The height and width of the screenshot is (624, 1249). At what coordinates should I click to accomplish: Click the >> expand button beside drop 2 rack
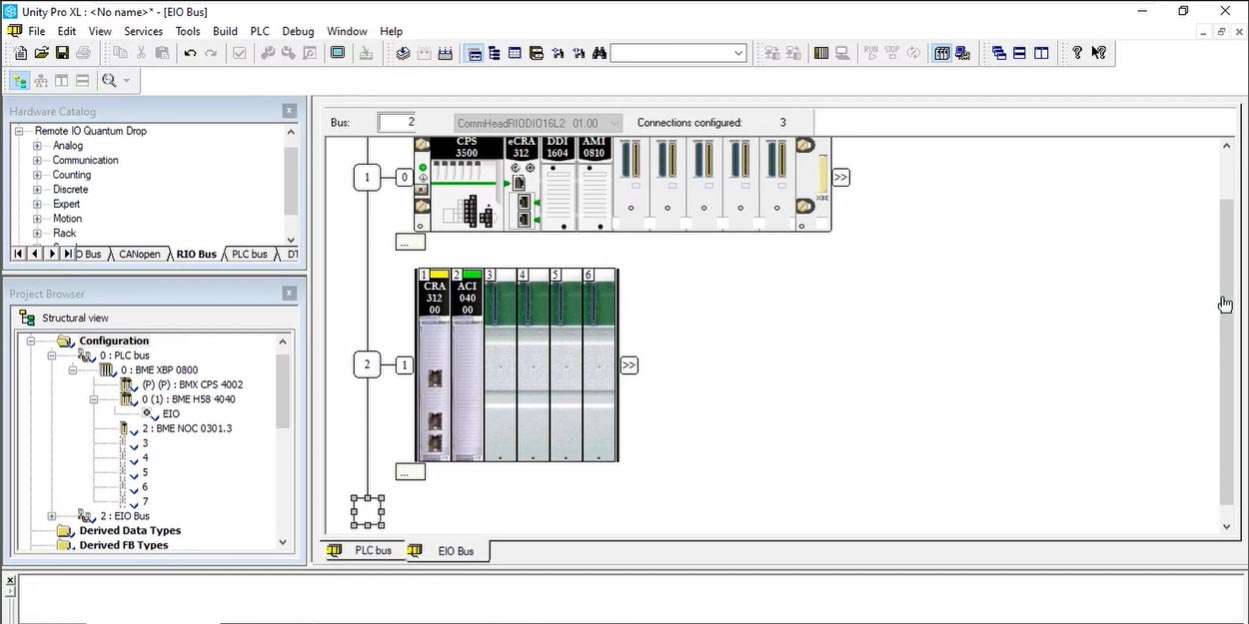click(629, 365)
